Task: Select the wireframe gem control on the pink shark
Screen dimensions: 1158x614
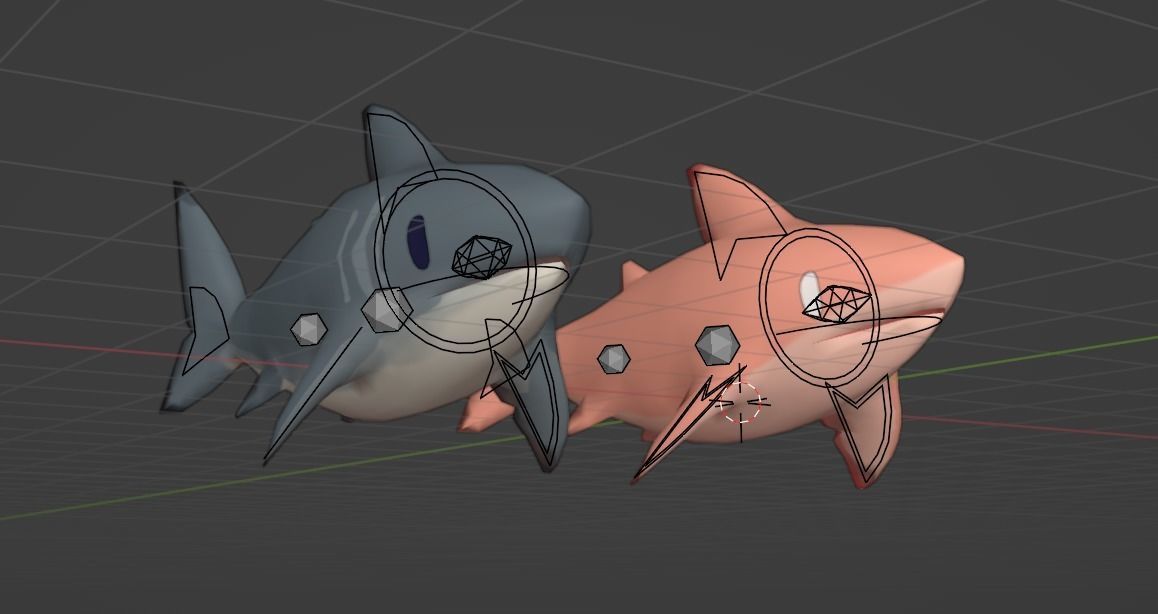Action: click(836, 304)
